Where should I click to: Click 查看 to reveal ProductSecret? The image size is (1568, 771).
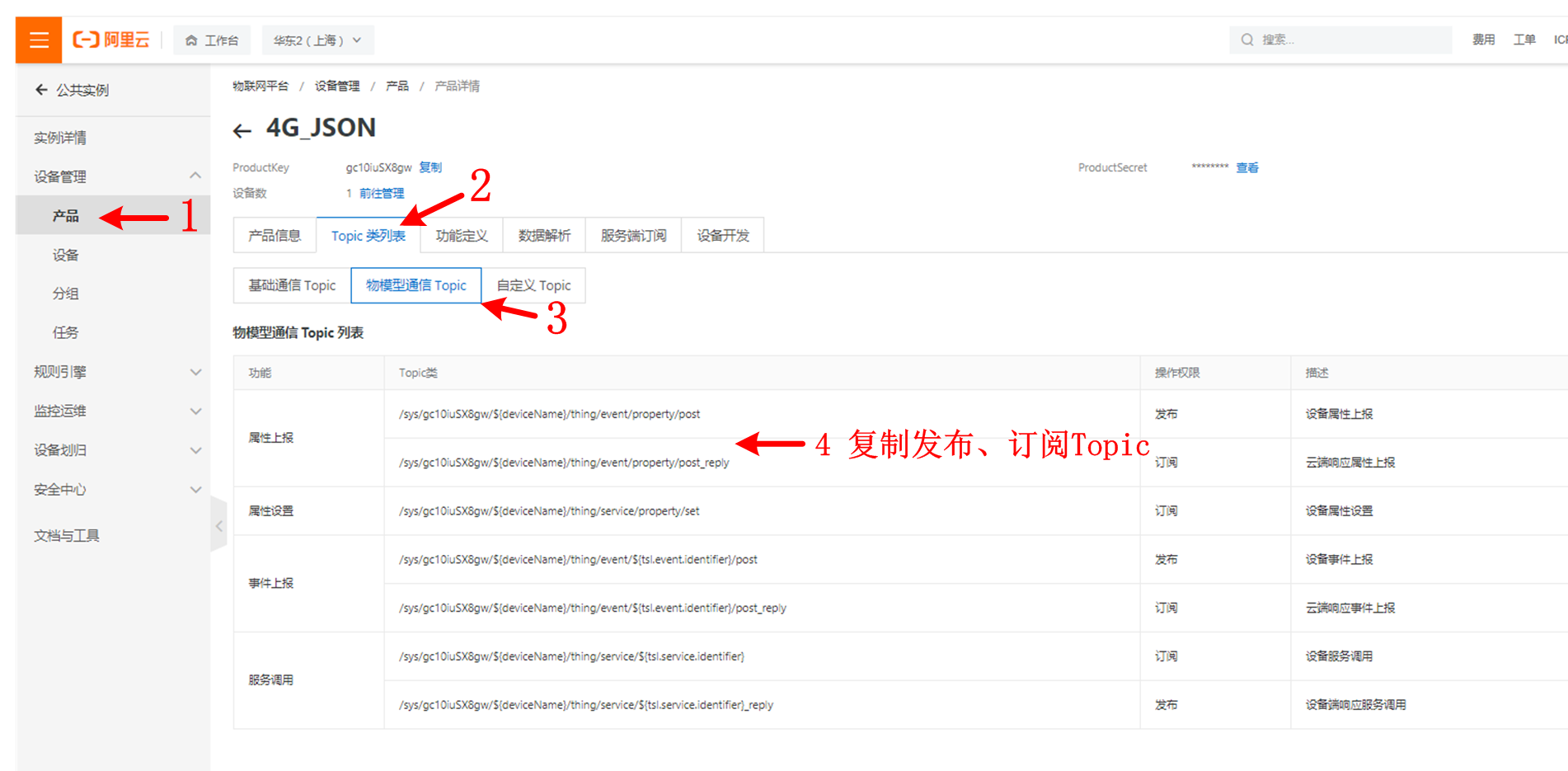[1246, 167]
